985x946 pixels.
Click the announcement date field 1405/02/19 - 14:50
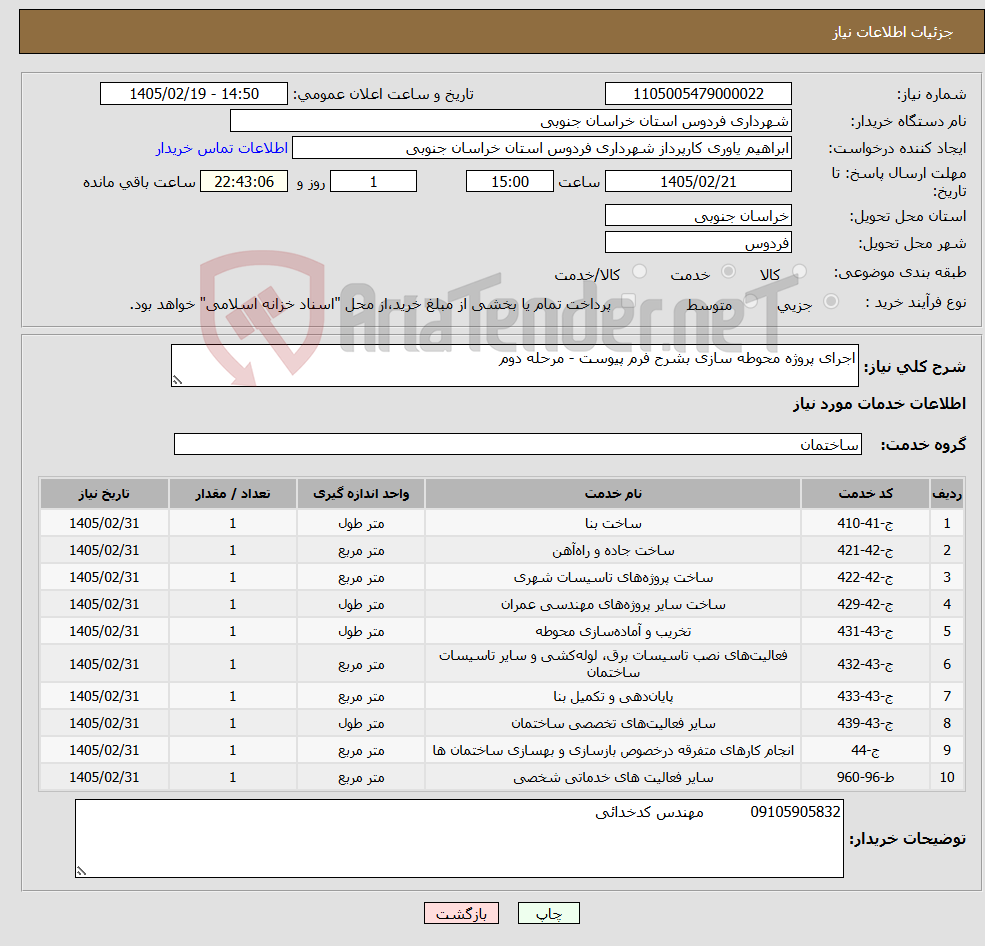tap(193, 94)
